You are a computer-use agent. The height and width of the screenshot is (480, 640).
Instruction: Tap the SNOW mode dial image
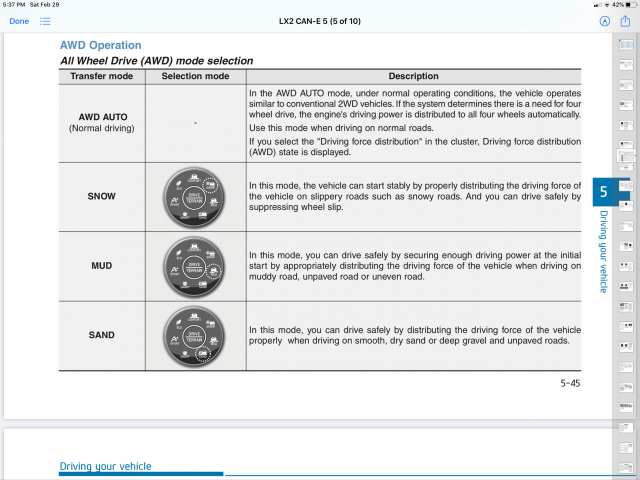(x=195, y=198)
